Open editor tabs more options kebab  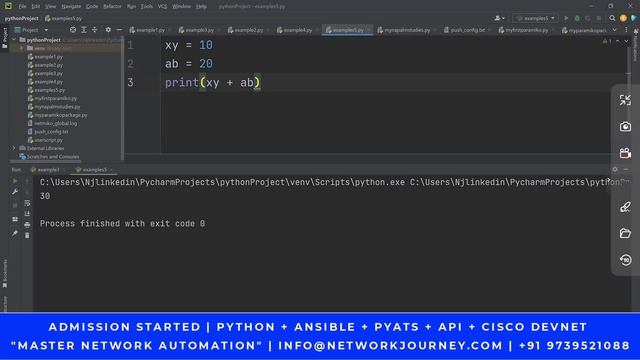pos(626,30)
